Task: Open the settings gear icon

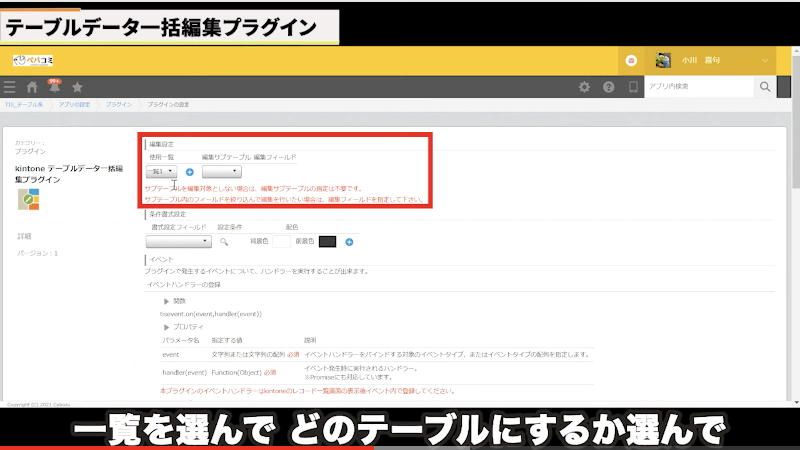Action: (585, 88)
